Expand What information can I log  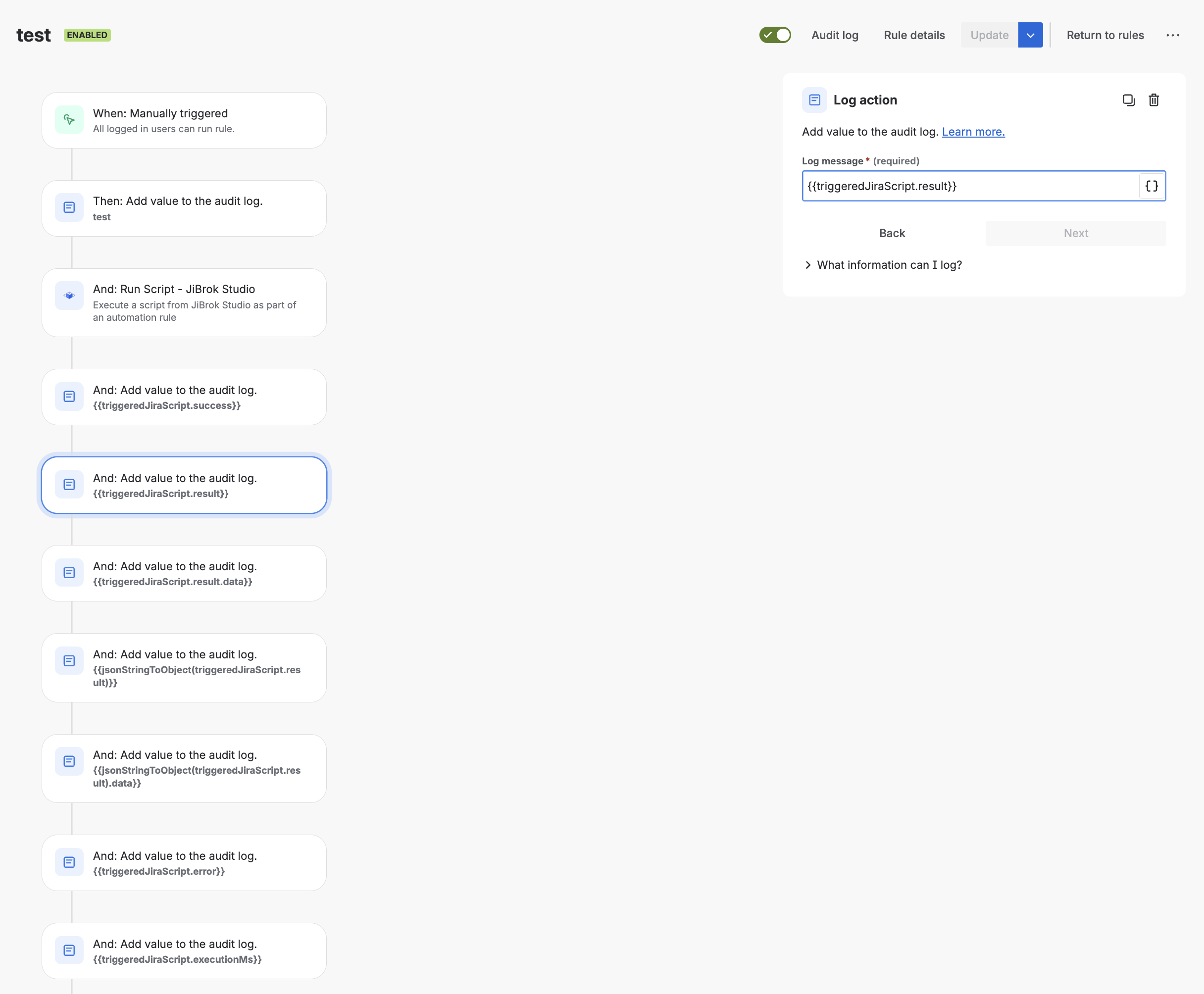coord(883,264)
